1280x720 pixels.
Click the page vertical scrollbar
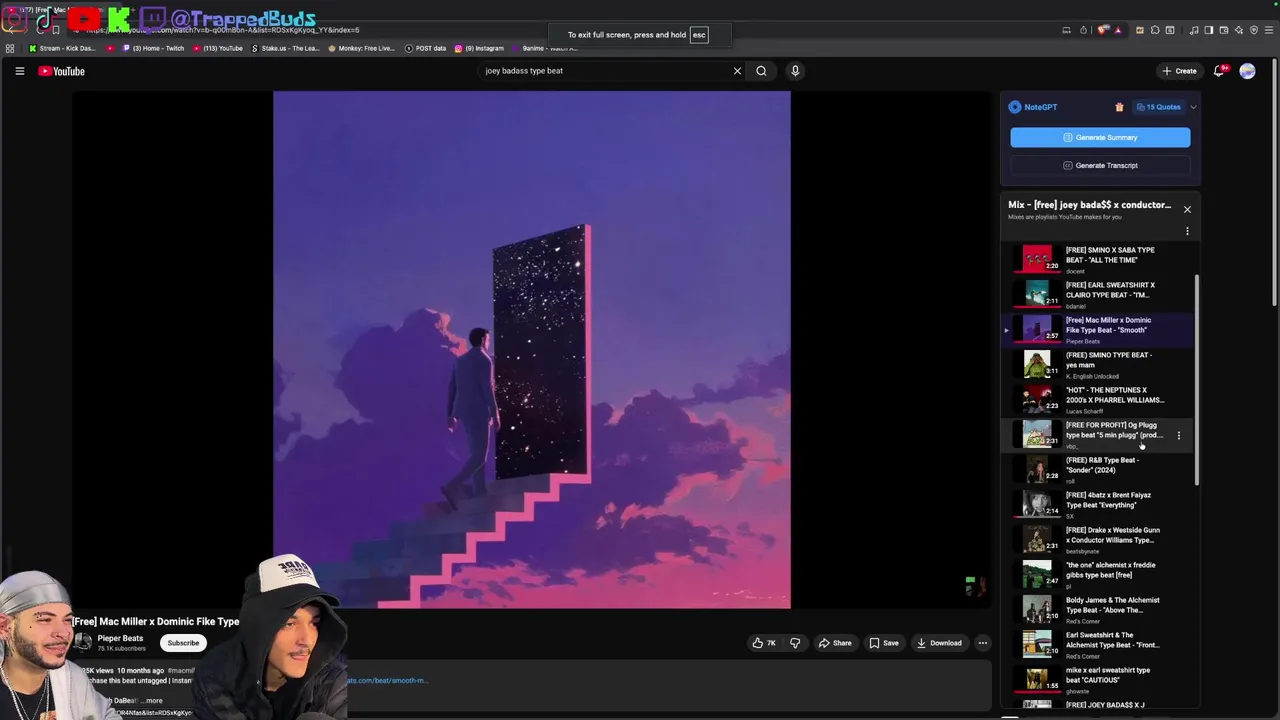(x=1275, y=180)
